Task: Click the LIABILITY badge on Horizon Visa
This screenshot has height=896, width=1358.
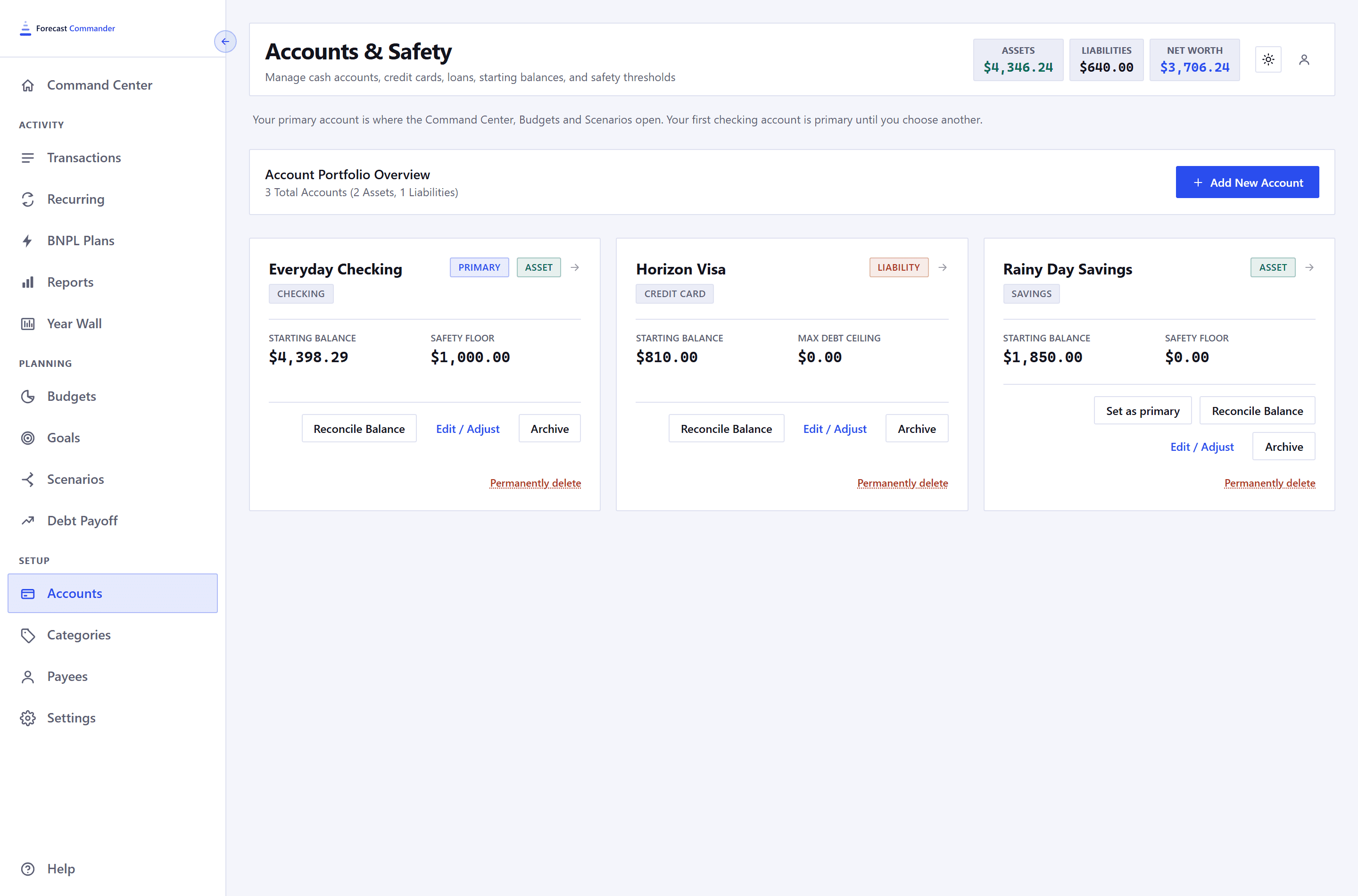Action: 899,267
